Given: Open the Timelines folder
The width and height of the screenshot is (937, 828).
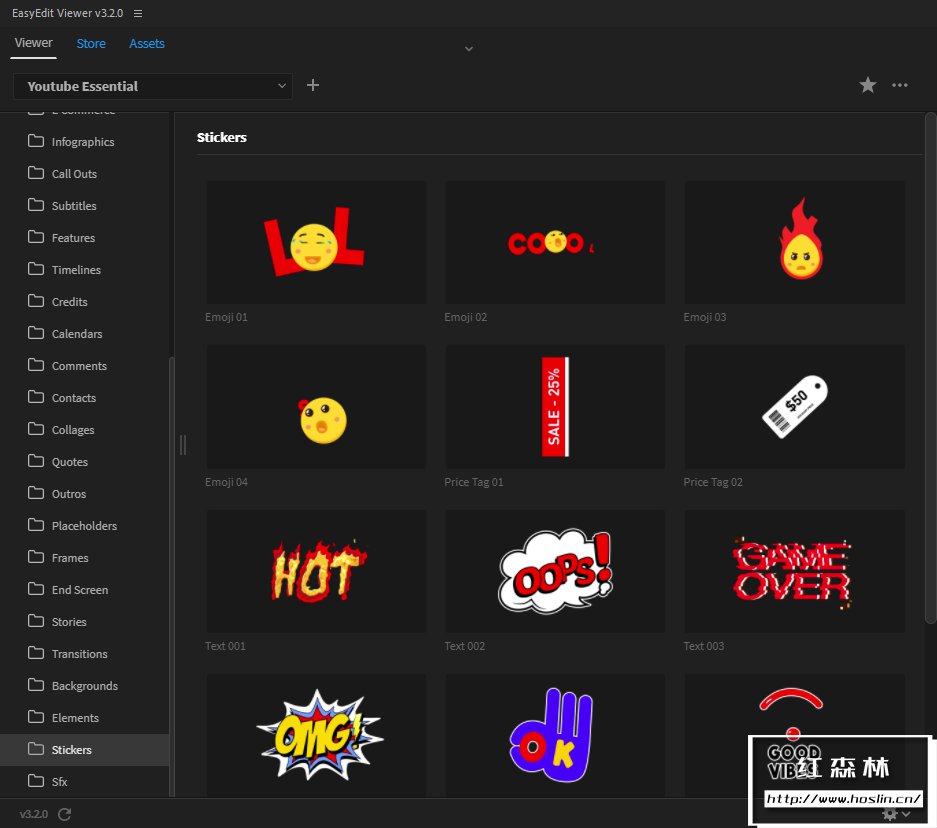Looking at the screenshot, I should tap(85, 269).
